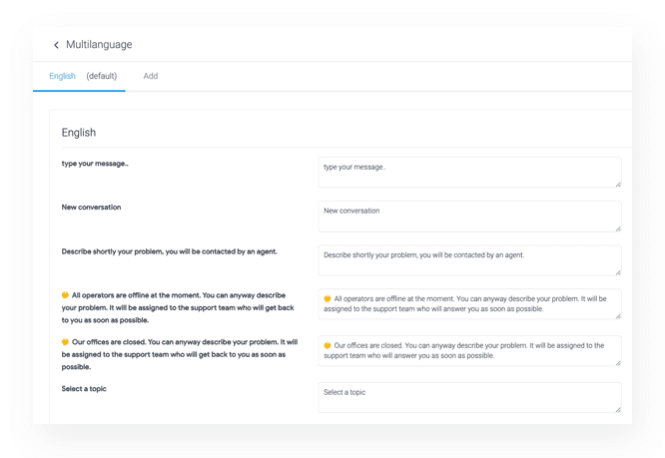Viewport: 665px width, 458px height.
Task: Click the English section heading
Action: coord(79,133)
